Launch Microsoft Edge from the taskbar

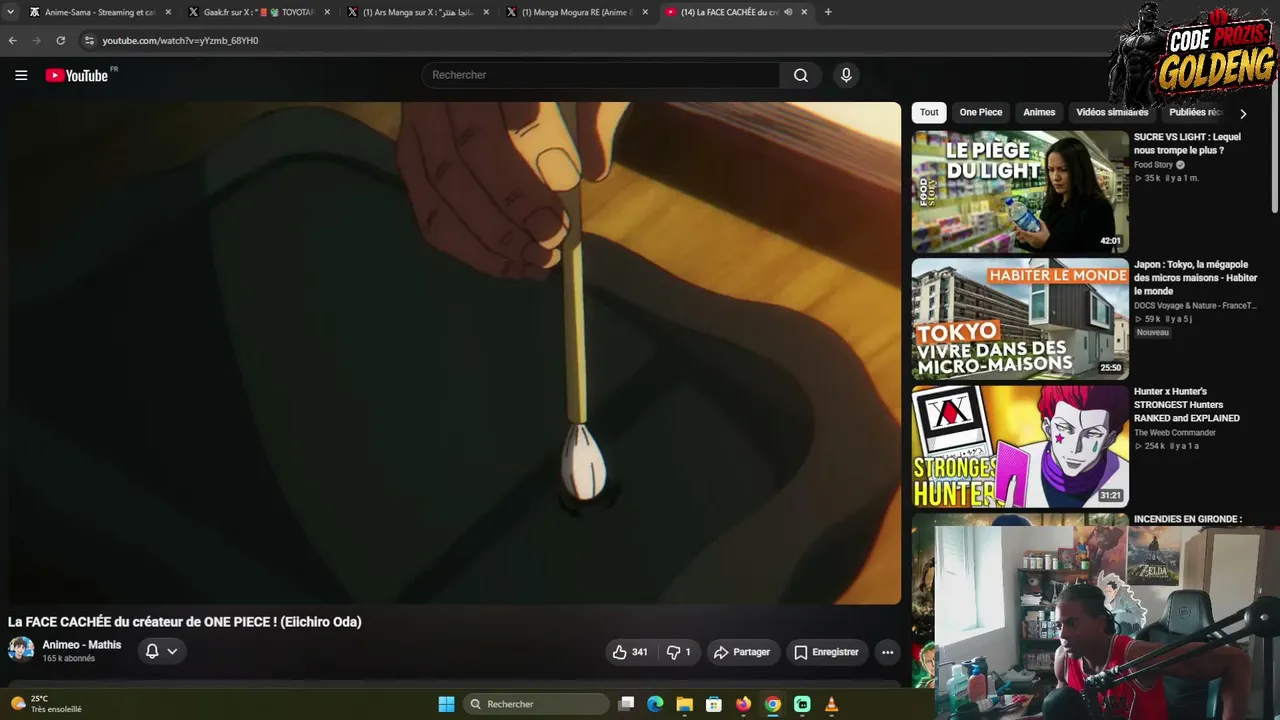click(655, 704)
